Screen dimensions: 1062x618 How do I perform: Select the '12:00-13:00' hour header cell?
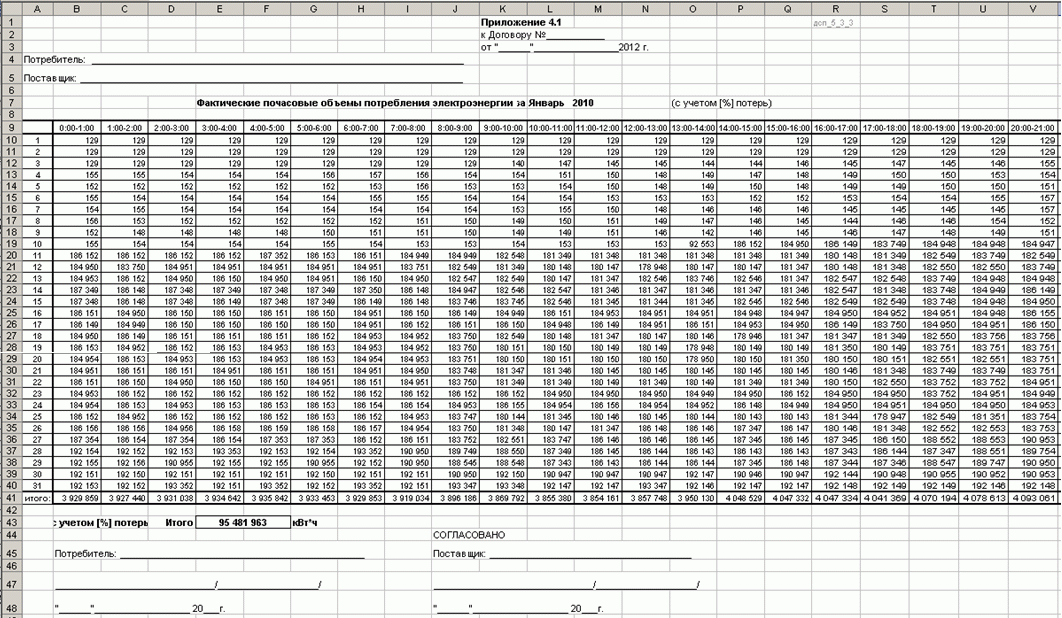tap(645, 128)
